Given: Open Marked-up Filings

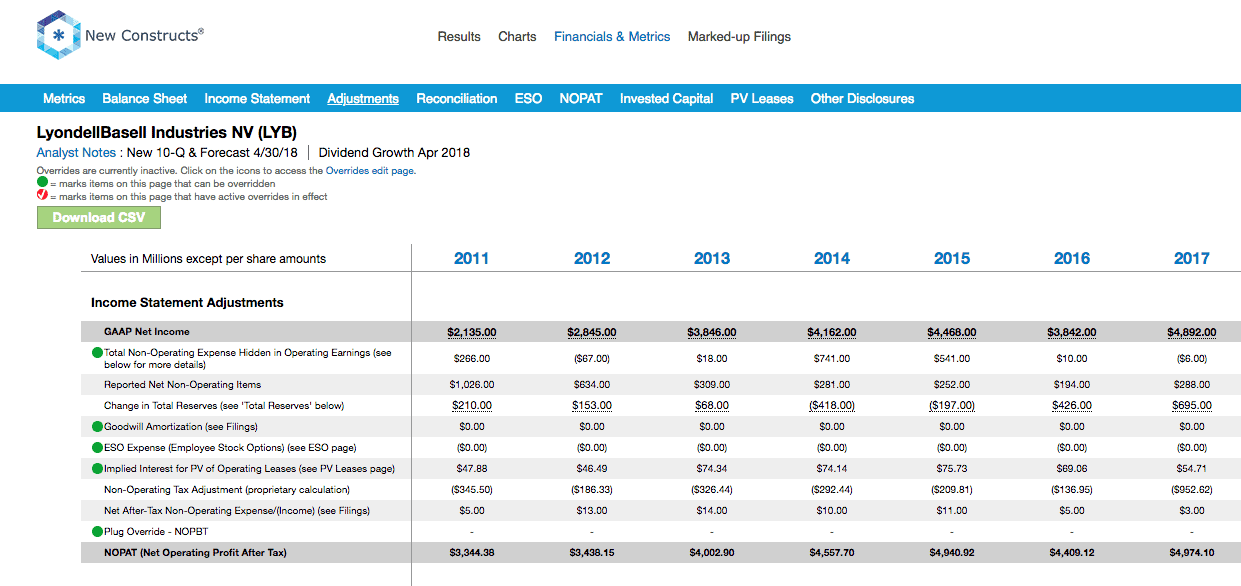Looking at the screenshot, I should coord(739,37).
